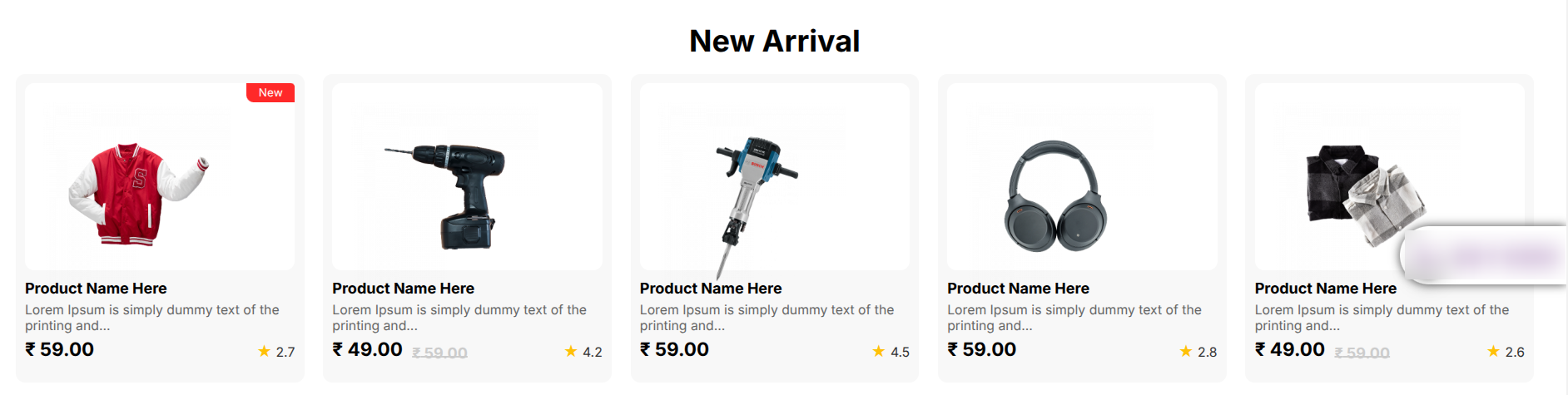Click the red New badge on jacket card

(x=270, y=92)
